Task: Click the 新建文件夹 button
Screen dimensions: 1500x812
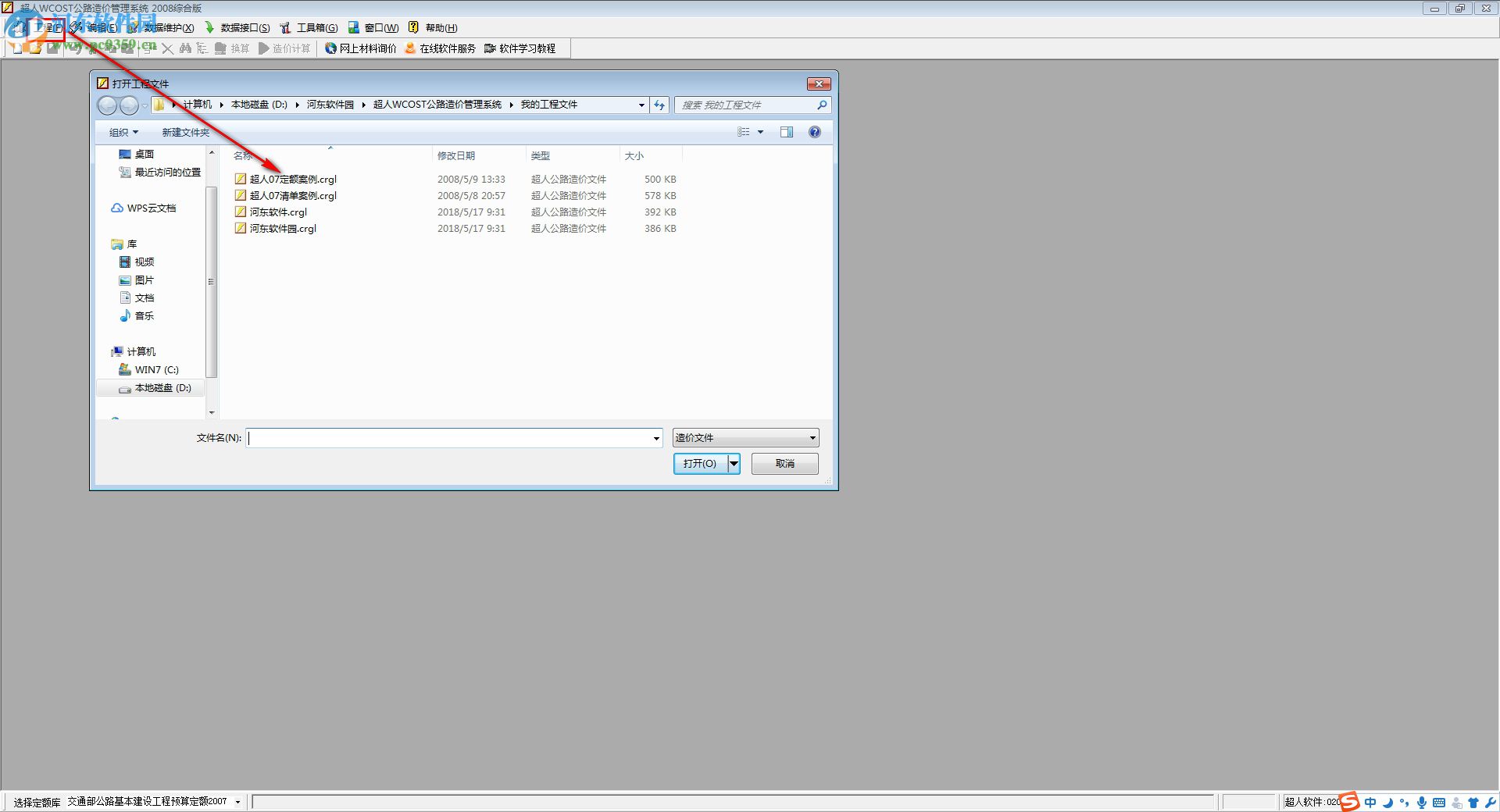Action: [186, 133]
